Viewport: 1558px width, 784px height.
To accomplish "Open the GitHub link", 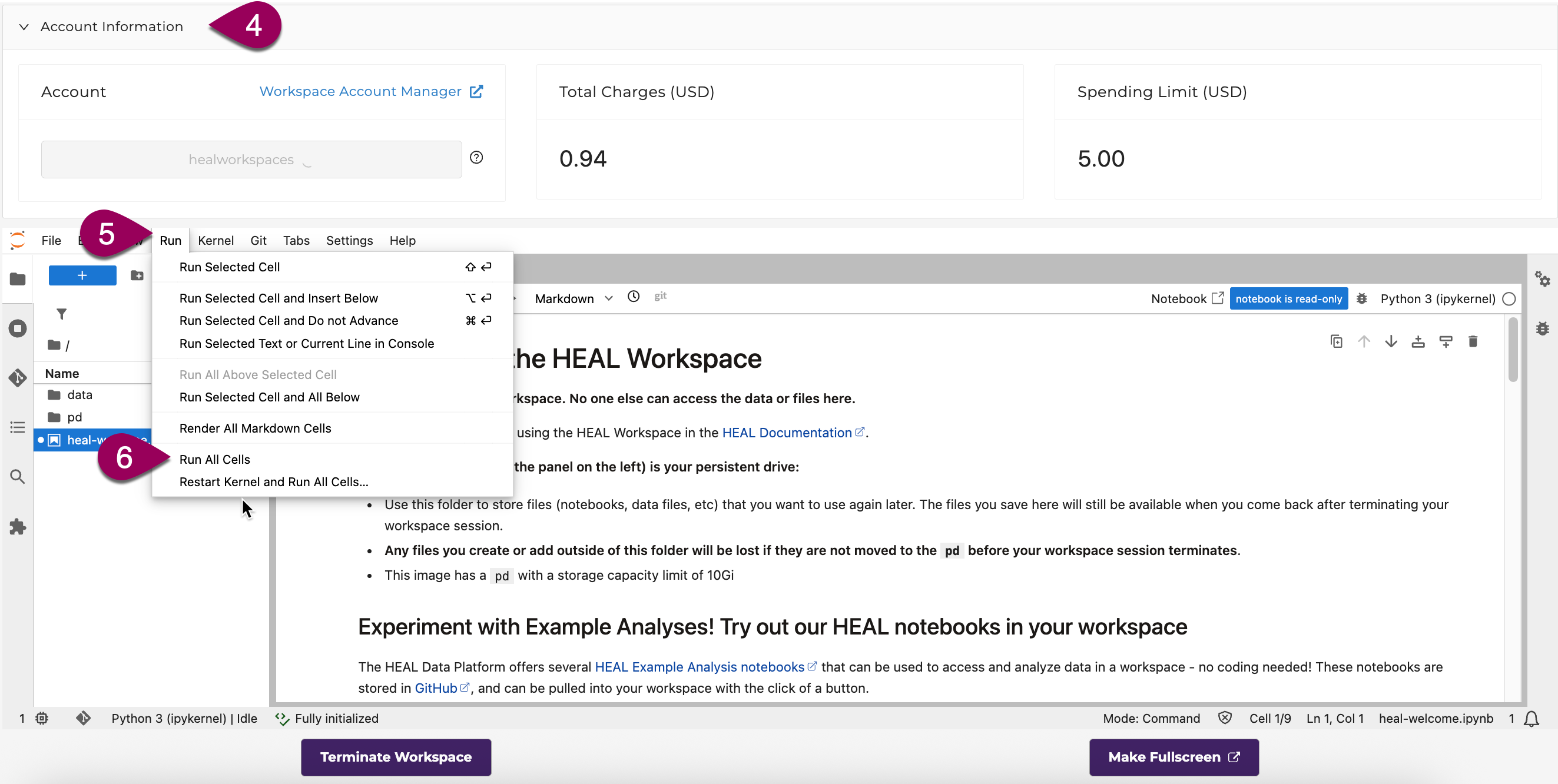I will click(x=442, y=688).
